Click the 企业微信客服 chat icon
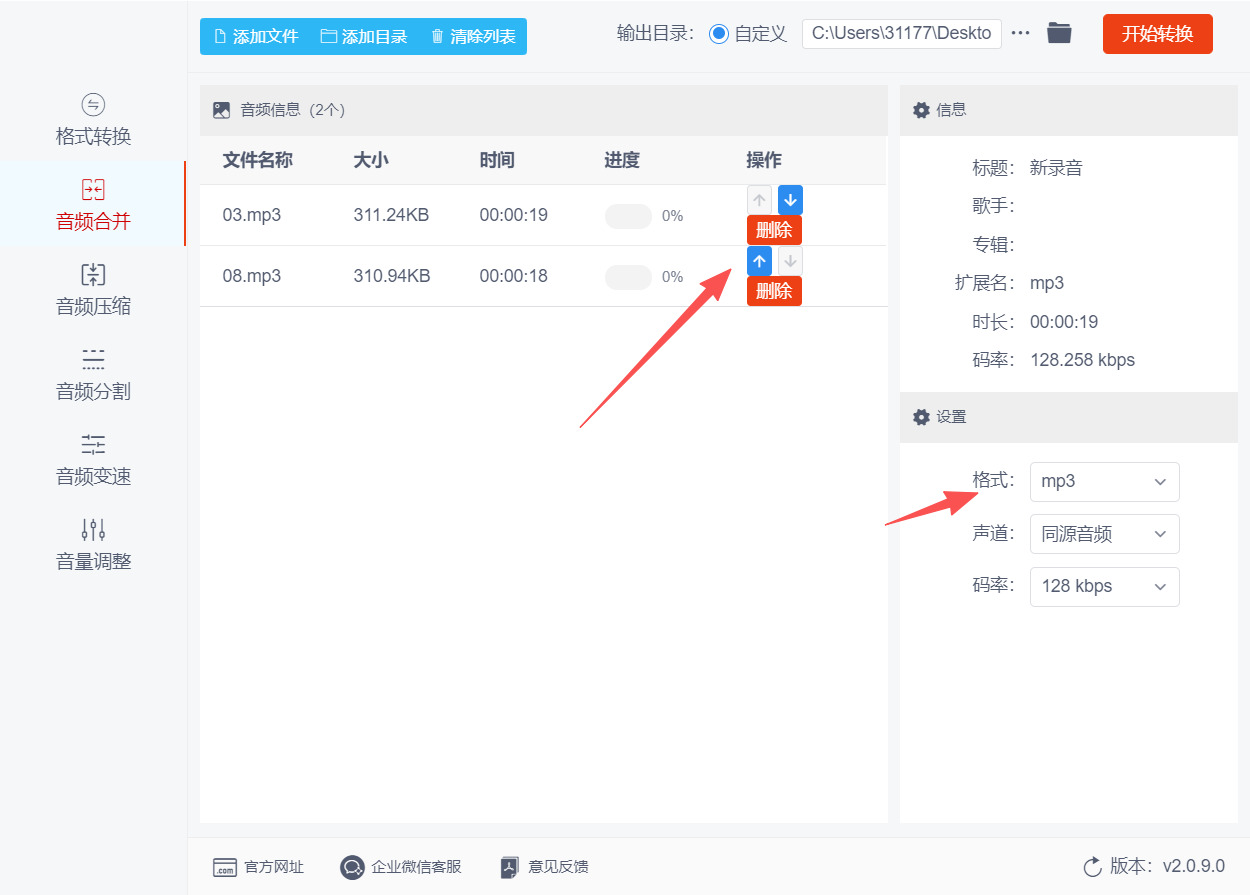Viewport: 1250px width, 895px height. [x=352, y=867]
